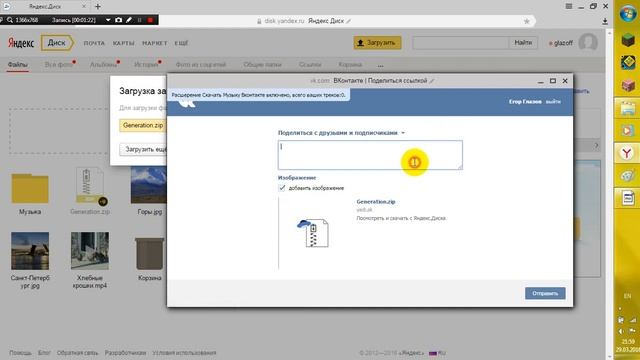Image resolution: width=640 pixels, height=360 pixels.
Task: Open Windows Explorer taskbar icon
Action: coord(628,109)
